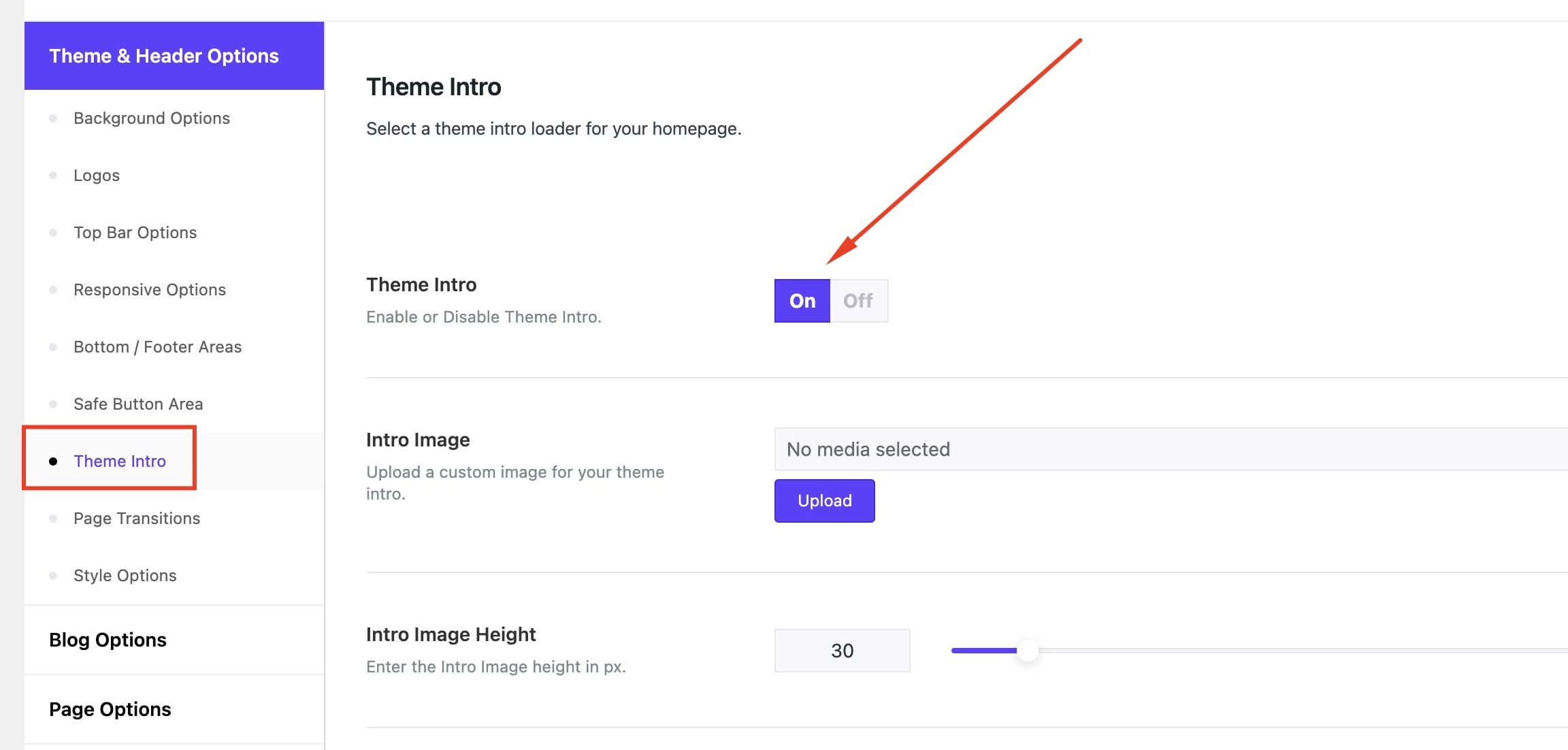The height and width of the screenshot is (750, 1568).
Task: Click Intro Image Height value field
Action: 843,651
